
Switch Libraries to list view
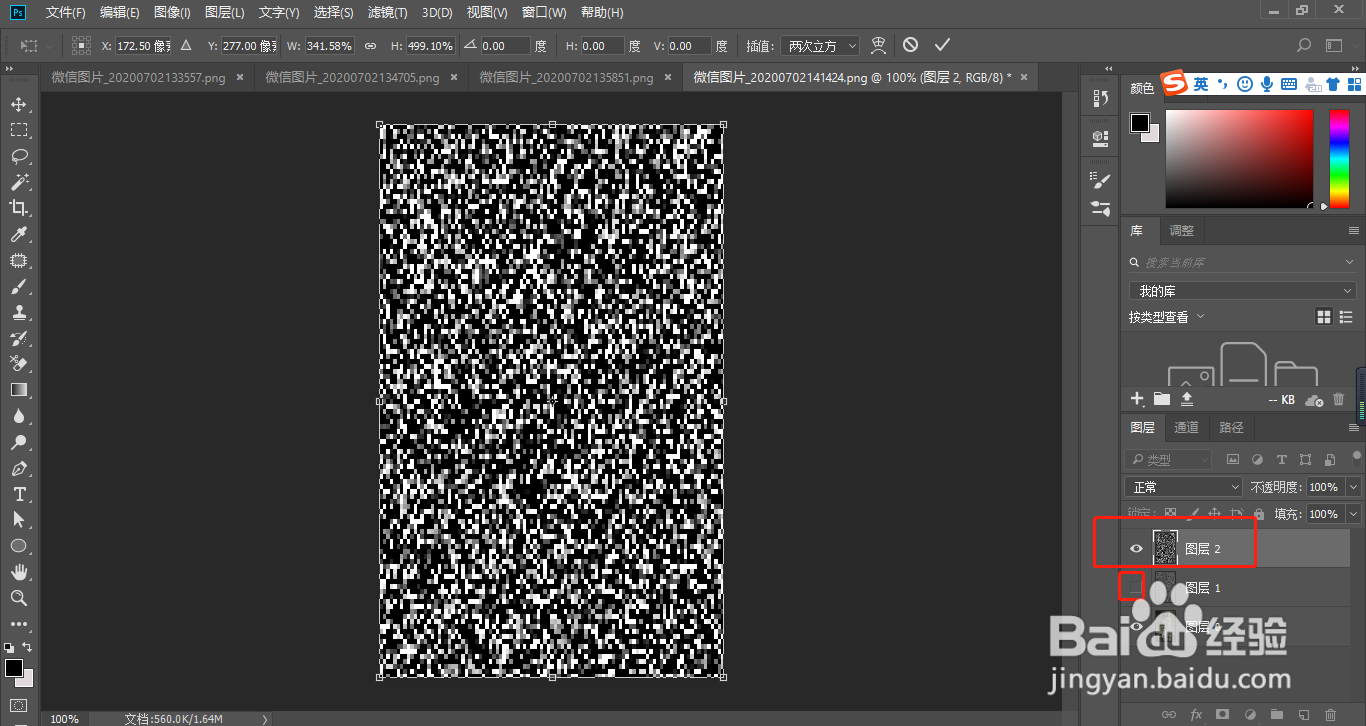click(1348, 317)
